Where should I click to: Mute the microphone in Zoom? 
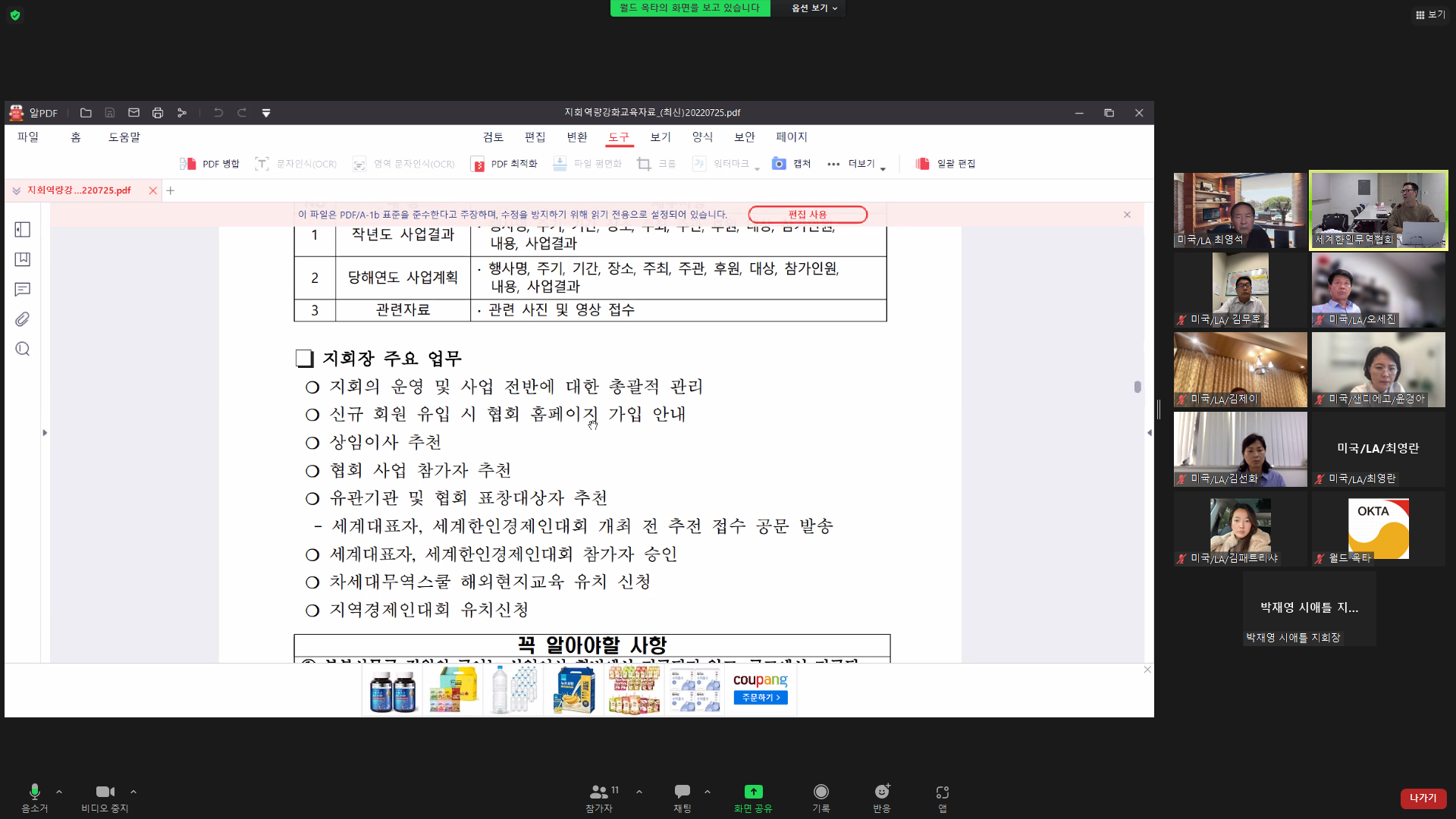pyautogui.click(x=33, y=791)
